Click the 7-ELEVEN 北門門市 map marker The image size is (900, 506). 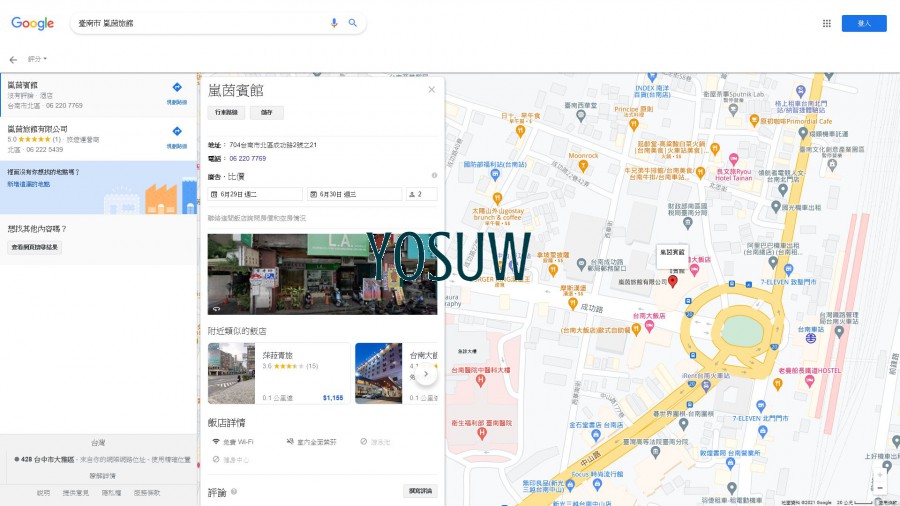[x=761, y=407]
